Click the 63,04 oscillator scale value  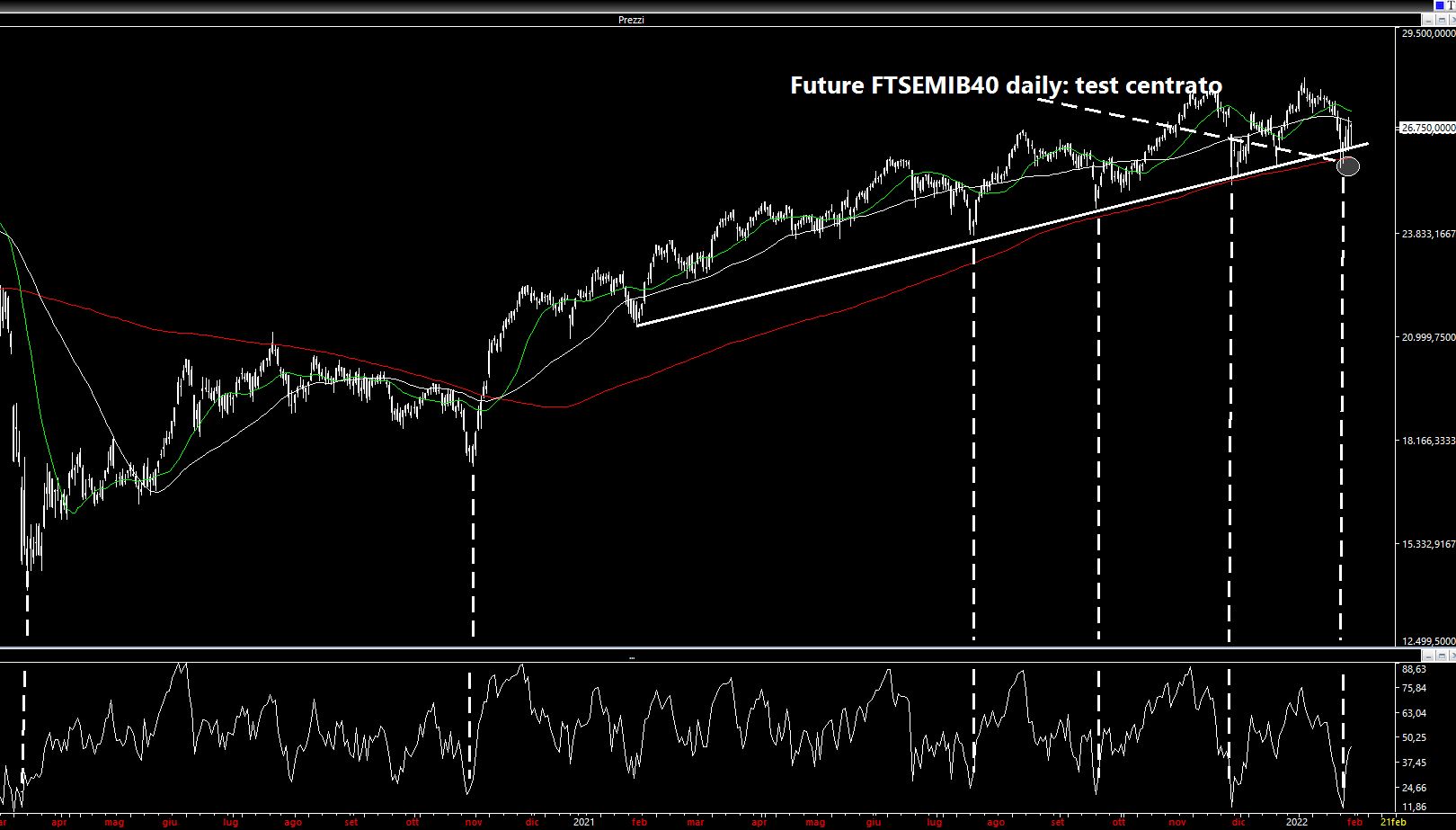(1414, 714)
